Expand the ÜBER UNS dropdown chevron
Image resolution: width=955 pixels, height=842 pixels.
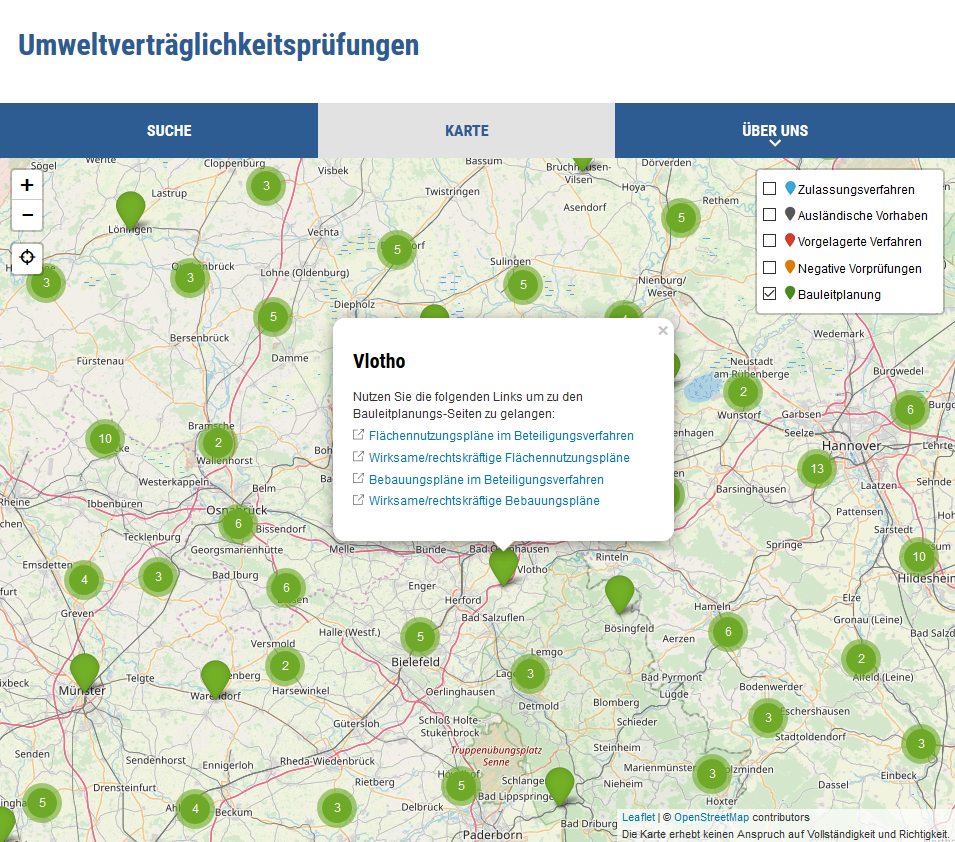pyautogui.click(x=775, y=145)
